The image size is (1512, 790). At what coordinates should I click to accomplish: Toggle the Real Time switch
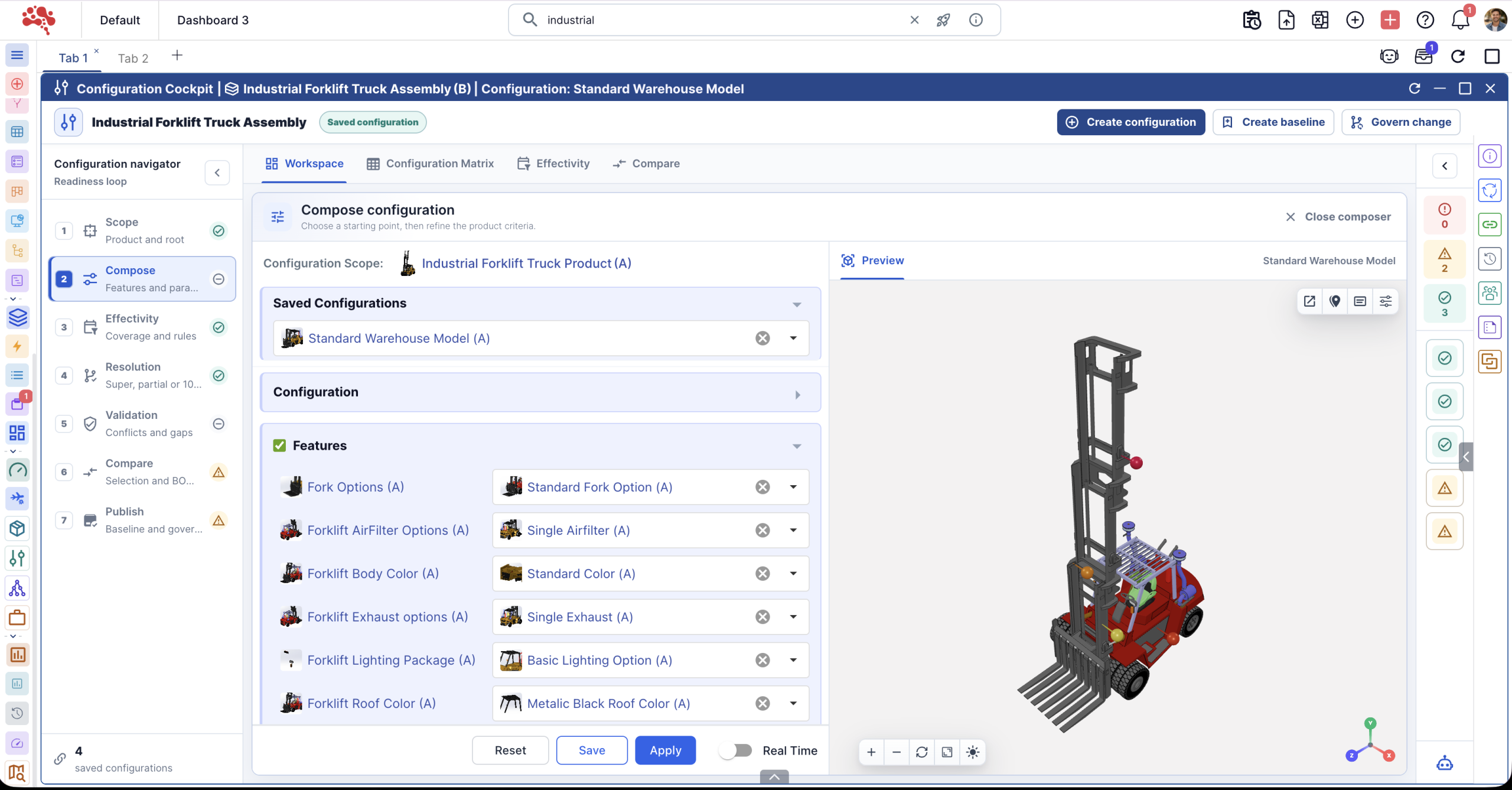pyautogui.click(x=736, y=750)
